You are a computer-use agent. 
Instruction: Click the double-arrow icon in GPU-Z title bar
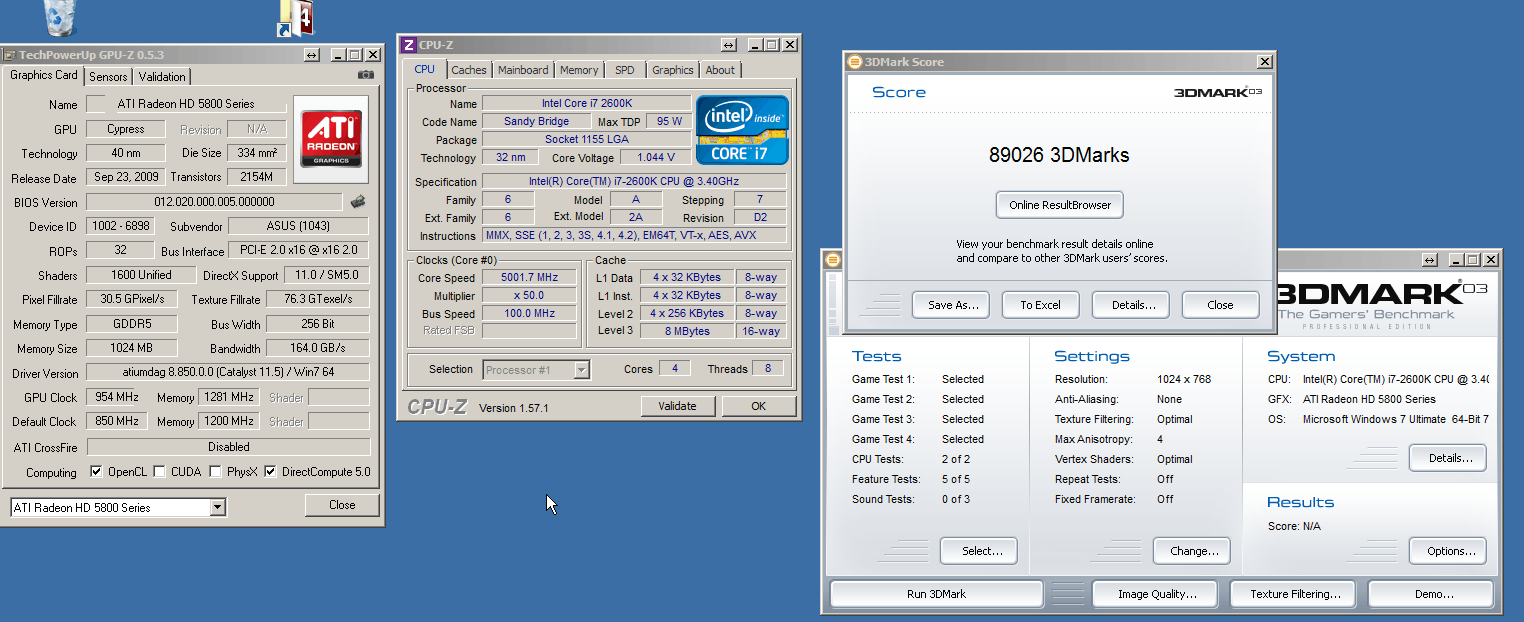tap(312, 55)
